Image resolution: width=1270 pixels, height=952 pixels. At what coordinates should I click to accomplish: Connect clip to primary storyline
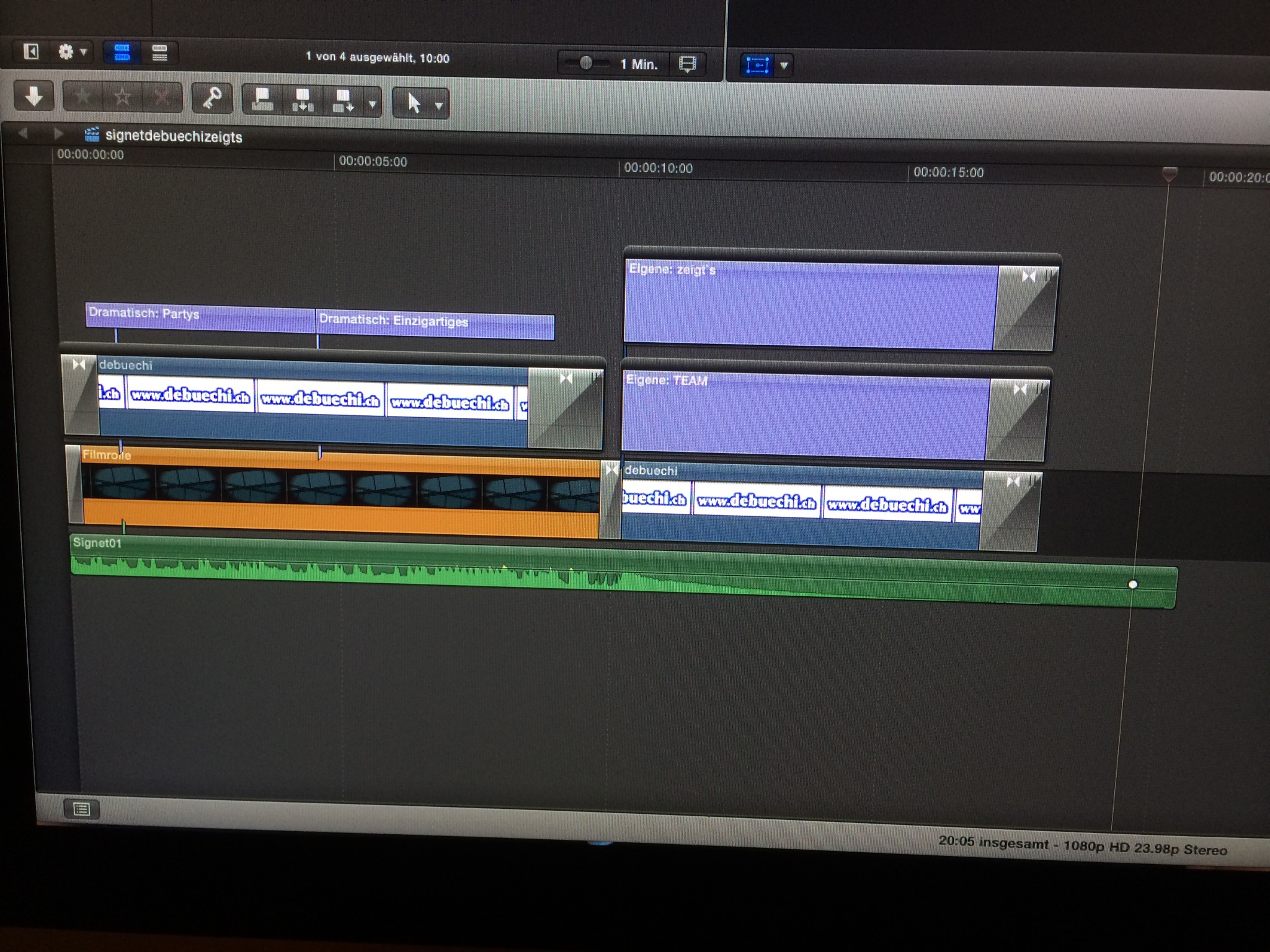[x=262, y=99]
